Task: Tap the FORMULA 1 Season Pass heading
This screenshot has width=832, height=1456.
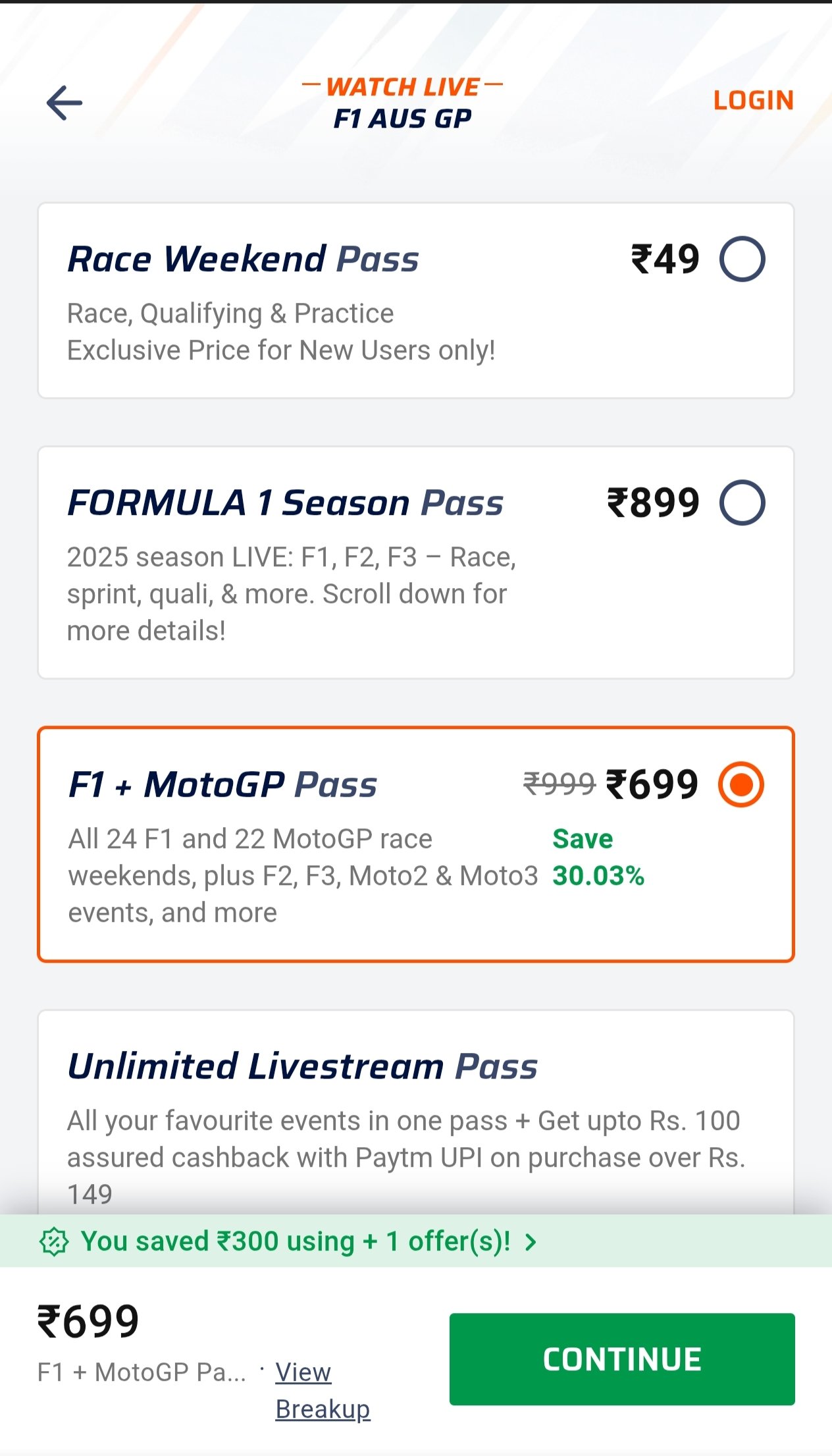Action: tap(285, 503)
